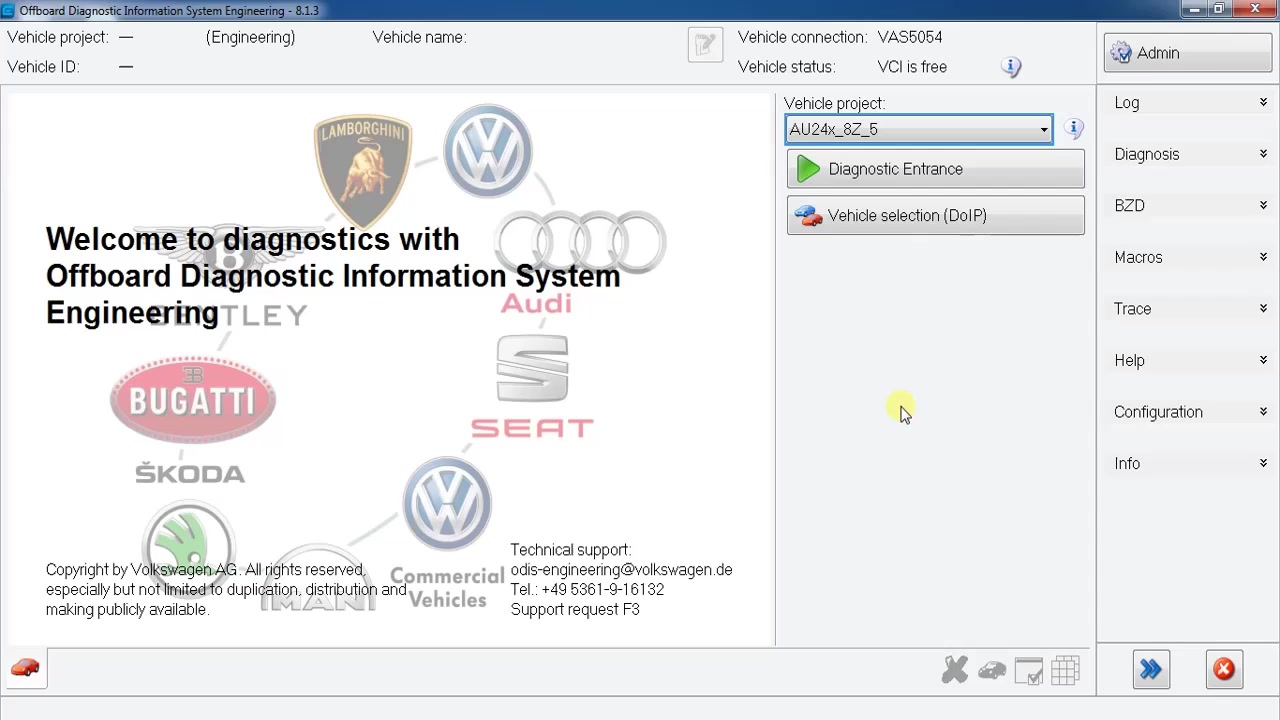The image size is (1280, 720).
Task: Expand the Log section
Action: click(1189, 103)
